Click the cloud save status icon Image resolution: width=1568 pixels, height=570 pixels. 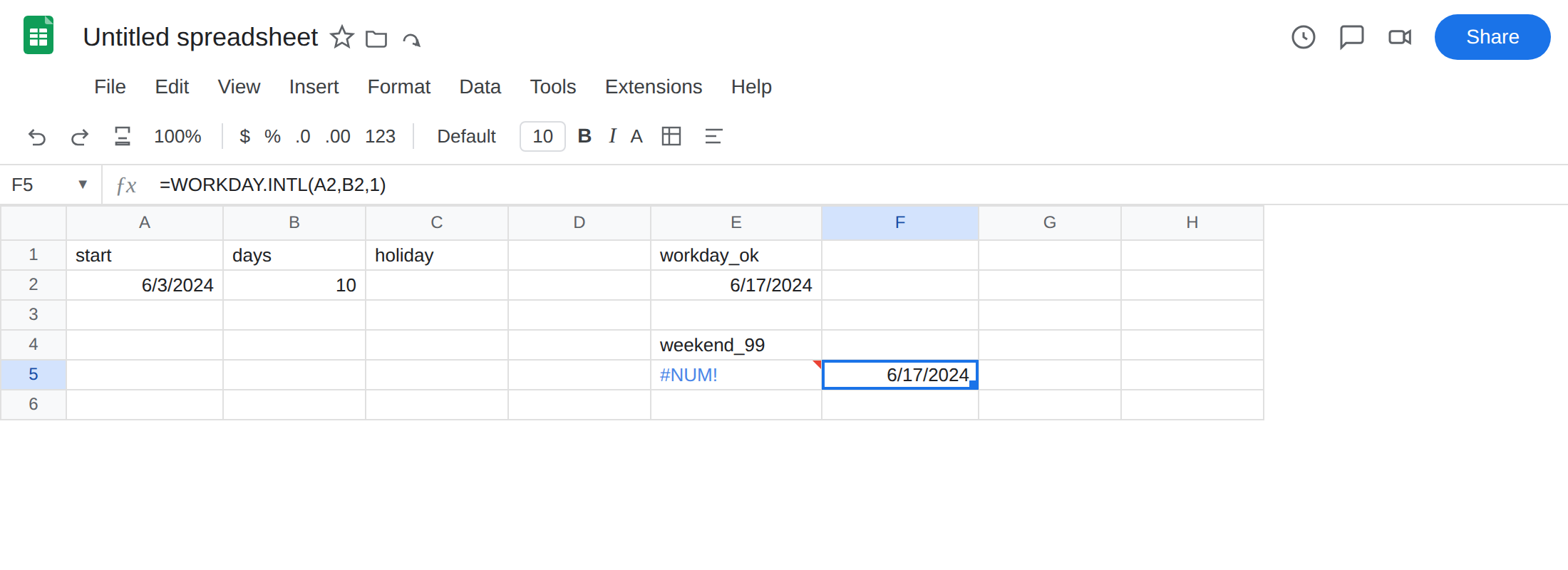pyautogui.click(x=411, y=39)
